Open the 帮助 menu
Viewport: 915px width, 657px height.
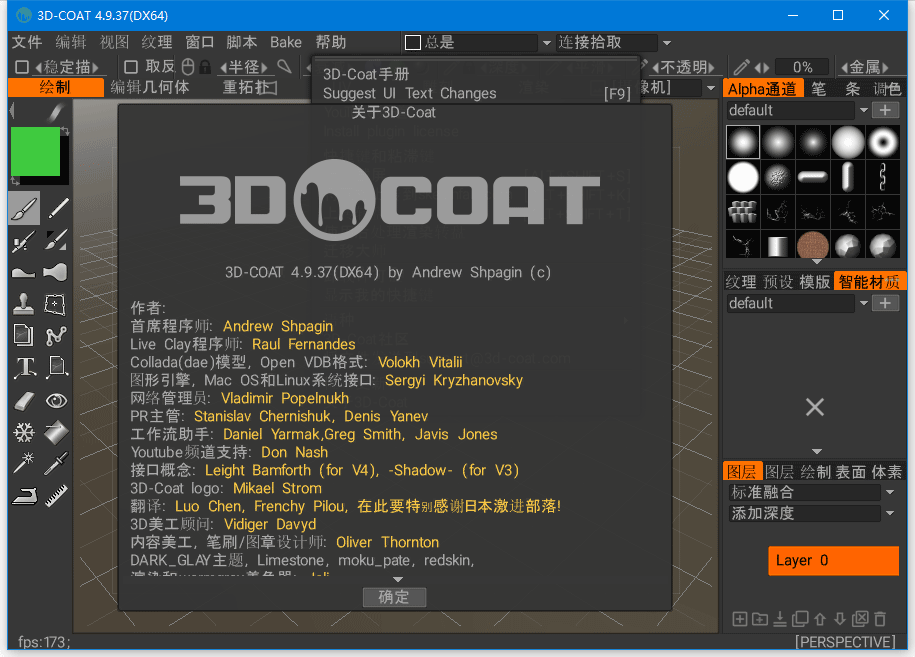point(331,43)
